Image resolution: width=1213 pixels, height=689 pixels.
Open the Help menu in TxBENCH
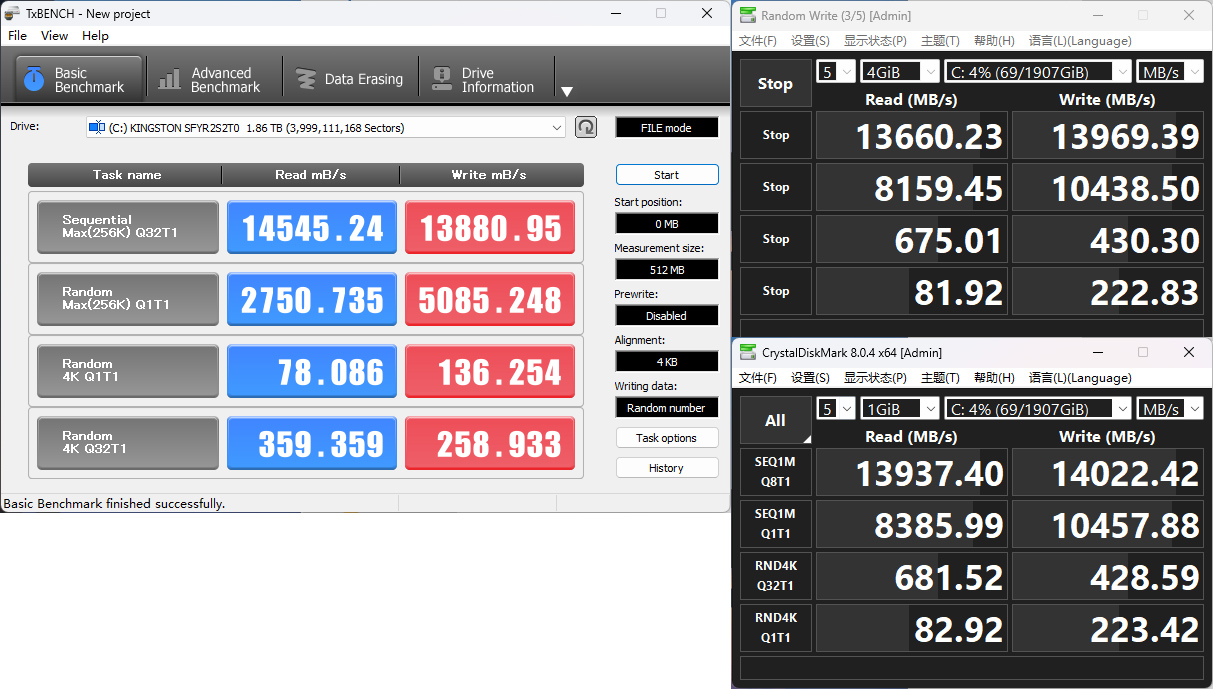click(95, 35)
